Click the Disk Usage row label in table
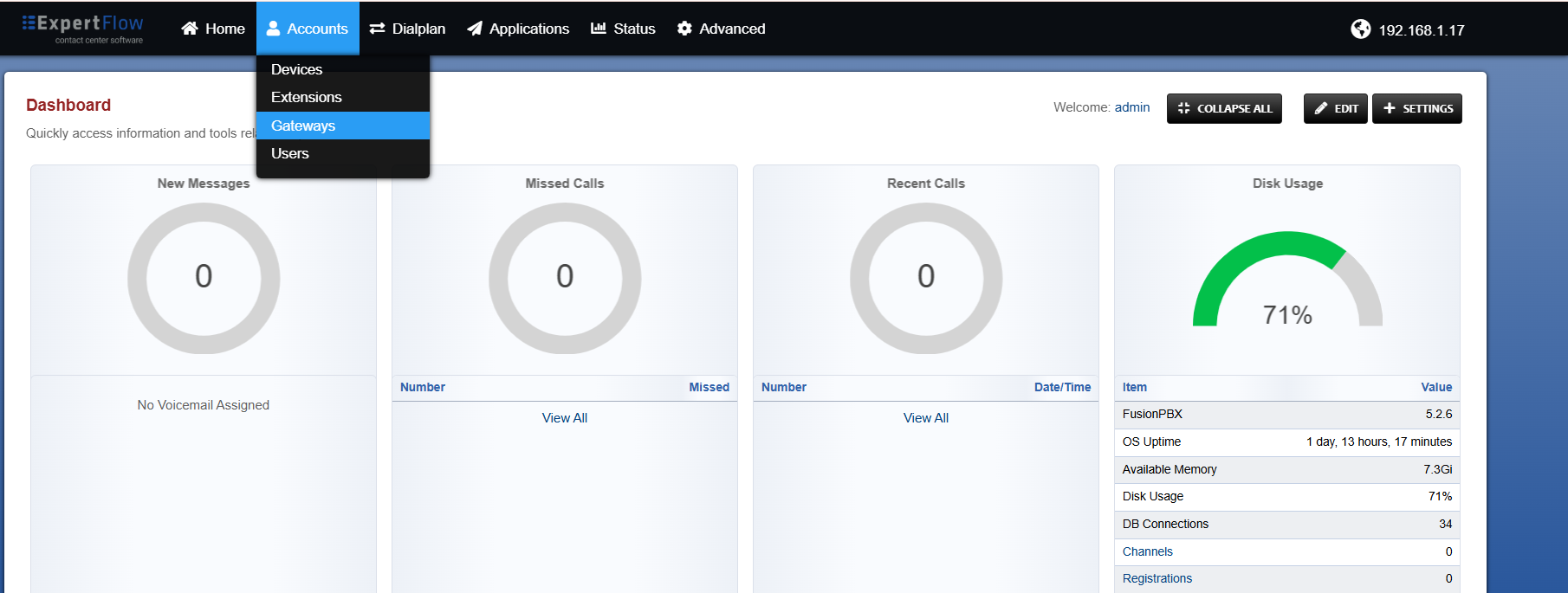This screenshot has width=1568, height=593. click(1153, 496)
